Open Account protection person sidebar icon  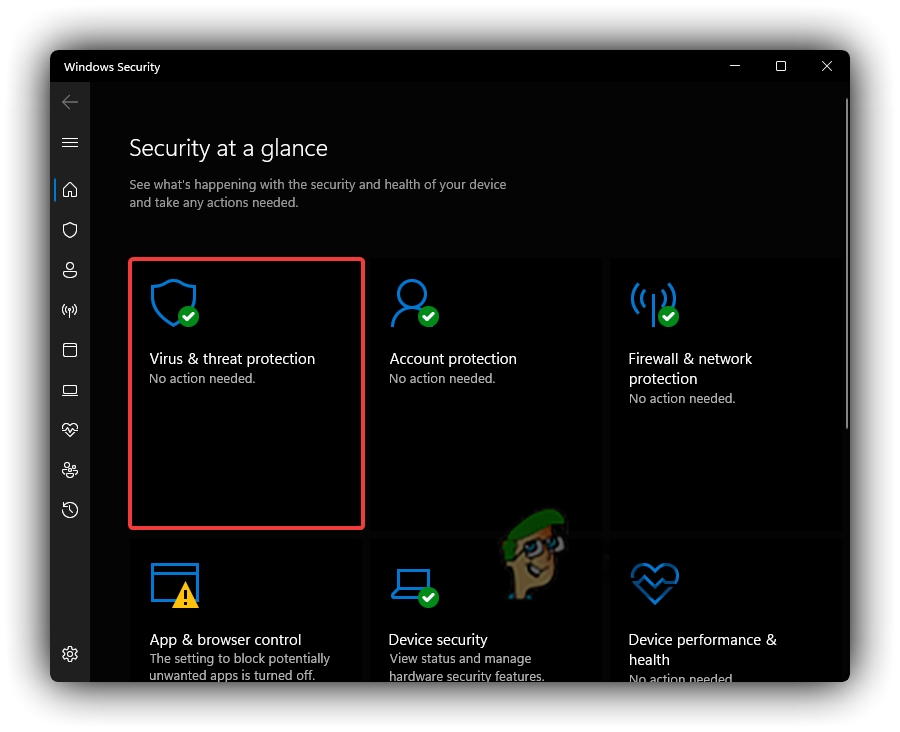point(70,270)
